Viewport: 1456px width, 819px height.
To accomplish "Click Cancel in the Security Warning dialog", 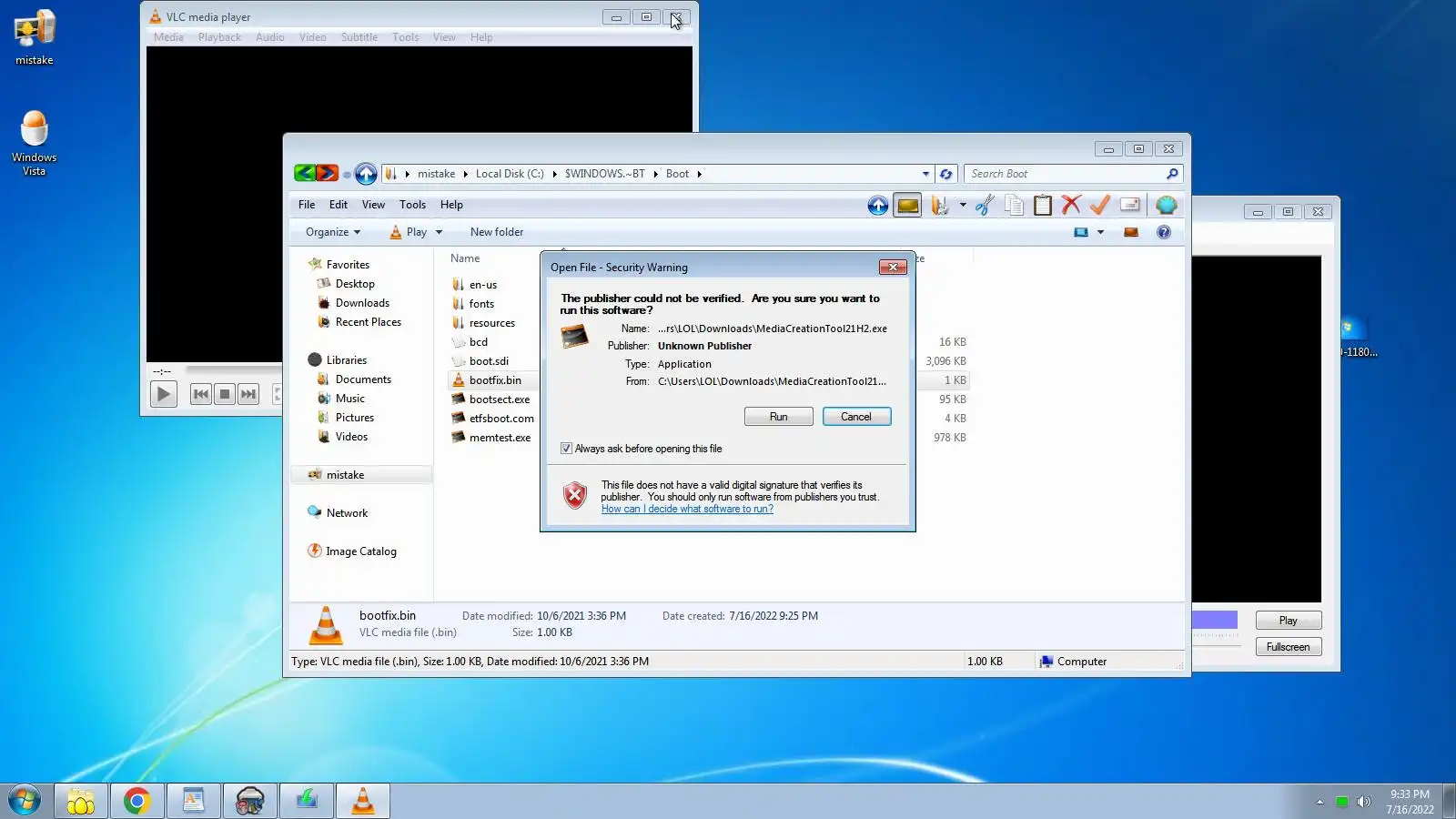I will [856, 417].
